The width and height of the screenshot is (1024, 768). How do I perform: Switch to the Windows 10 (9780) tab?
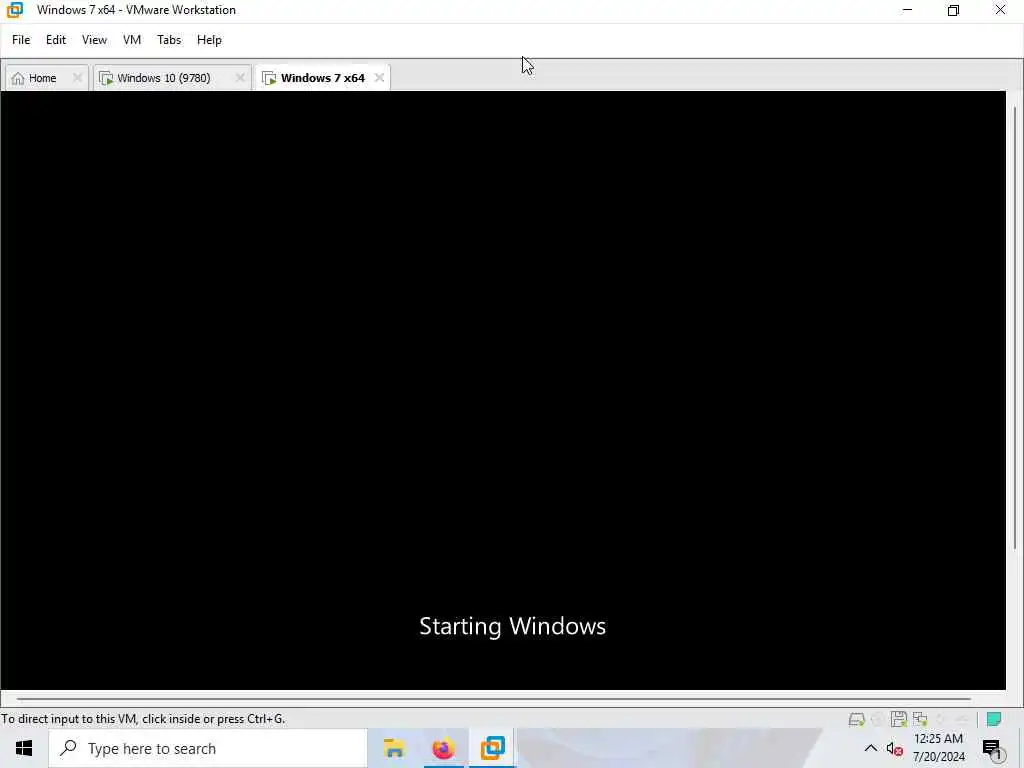point(163,78)
